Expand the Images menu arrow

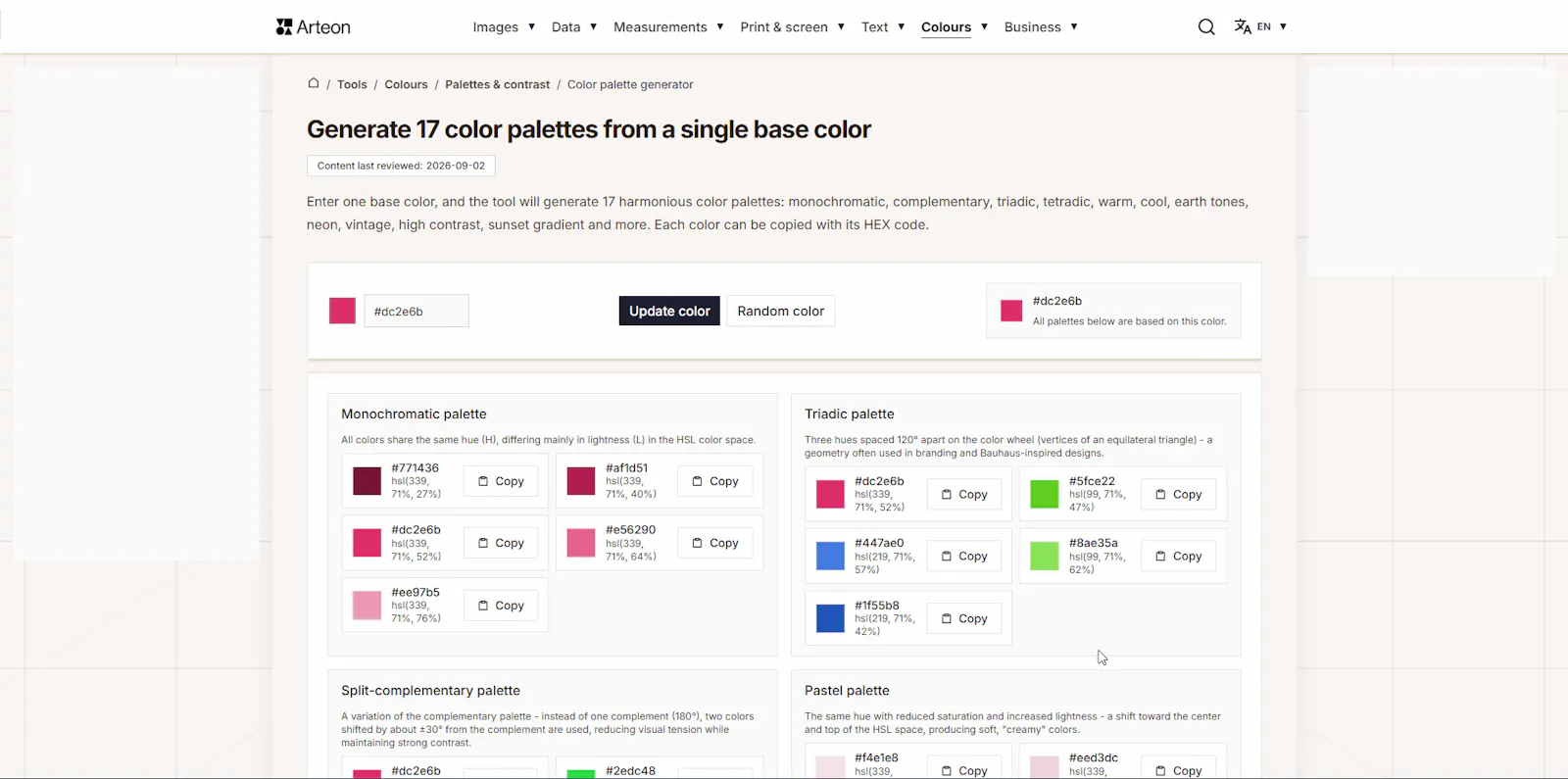tap(531, 26)
